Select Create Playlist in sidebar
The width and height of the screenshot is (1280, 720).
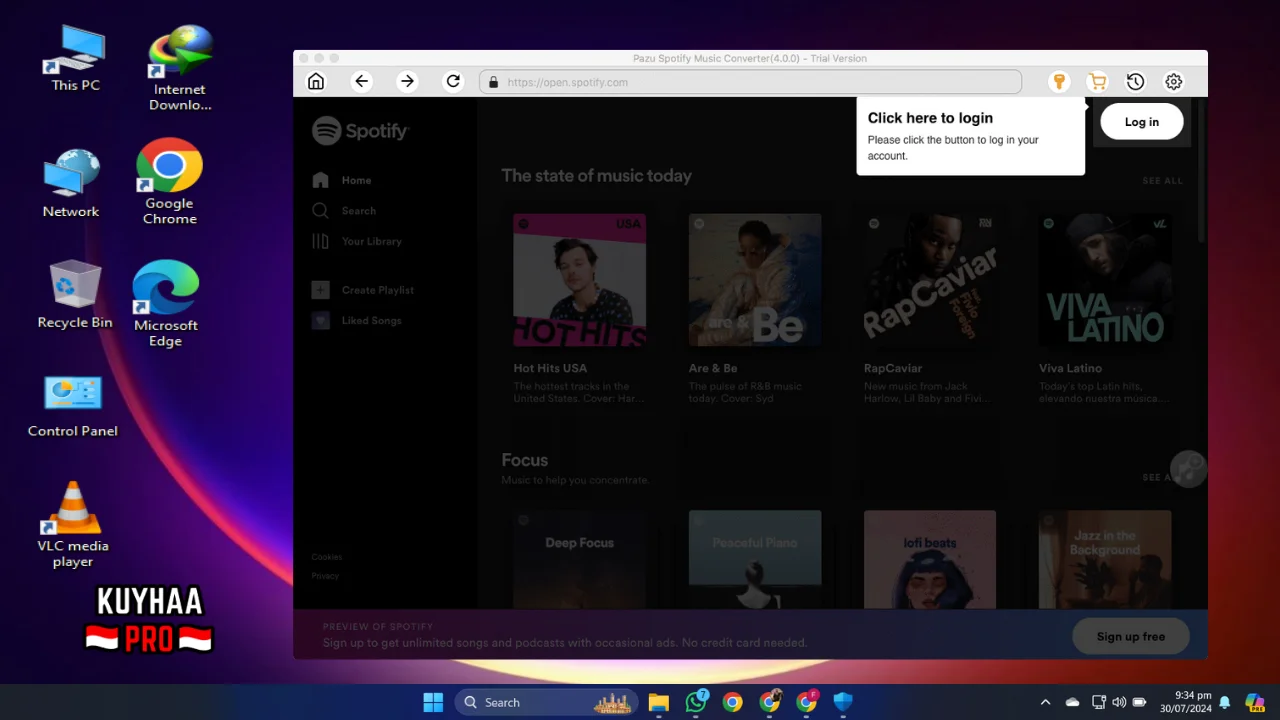pyautogui.click(x=363, y=290)
